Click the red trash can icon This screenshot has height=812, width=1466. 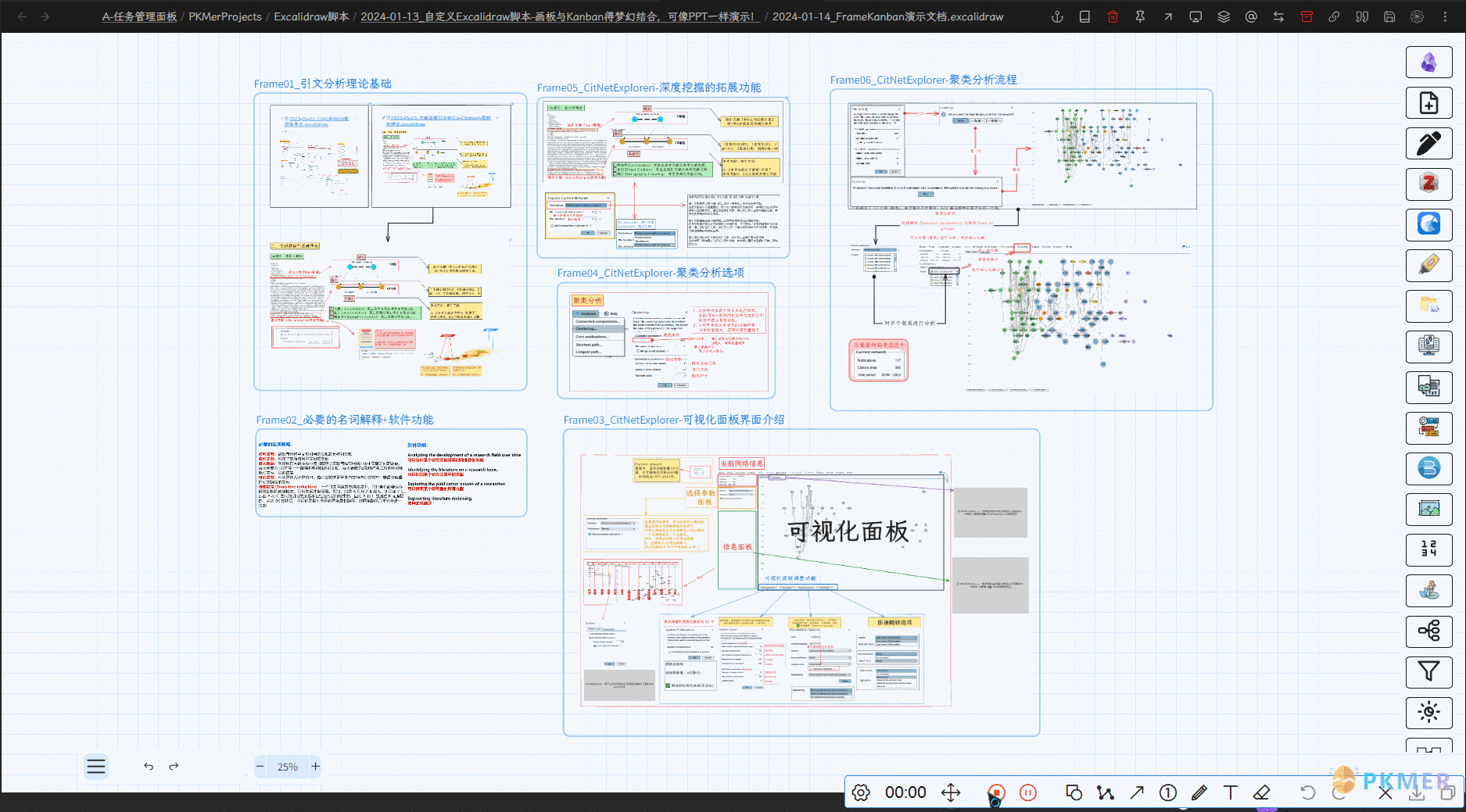point(1113,16)
